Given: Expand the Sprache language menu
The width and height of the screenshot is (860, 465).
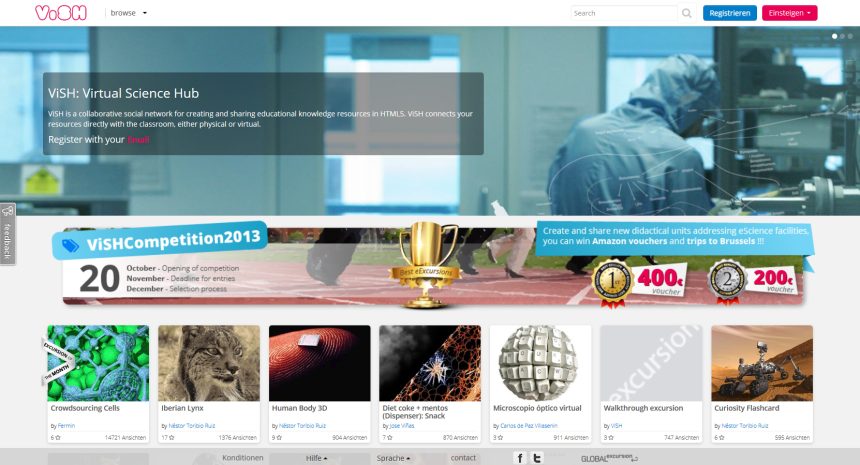Looking at the screenshot, I should pyautogui.click(x=393, y=458).
